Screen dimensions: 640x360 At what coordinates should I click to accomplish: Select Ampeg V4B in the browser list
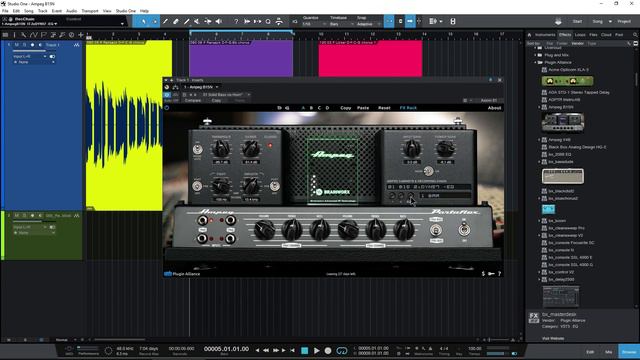pyautogui.click(x=559, y=140)
